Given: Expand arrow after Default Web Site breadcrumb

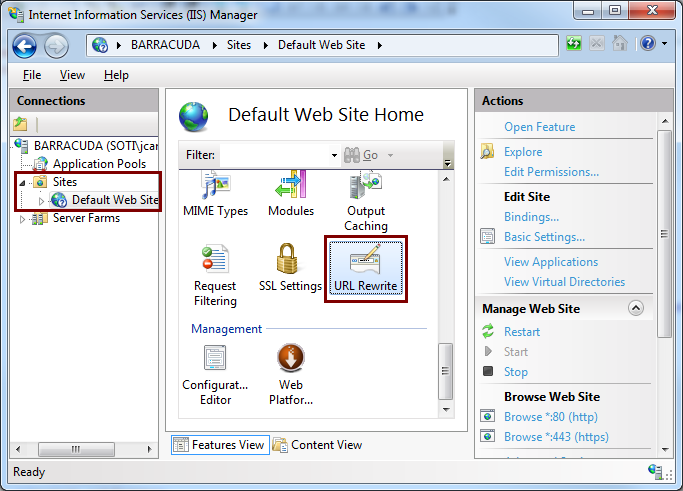Looking at the screenshot, I should [x=380, y=45].
